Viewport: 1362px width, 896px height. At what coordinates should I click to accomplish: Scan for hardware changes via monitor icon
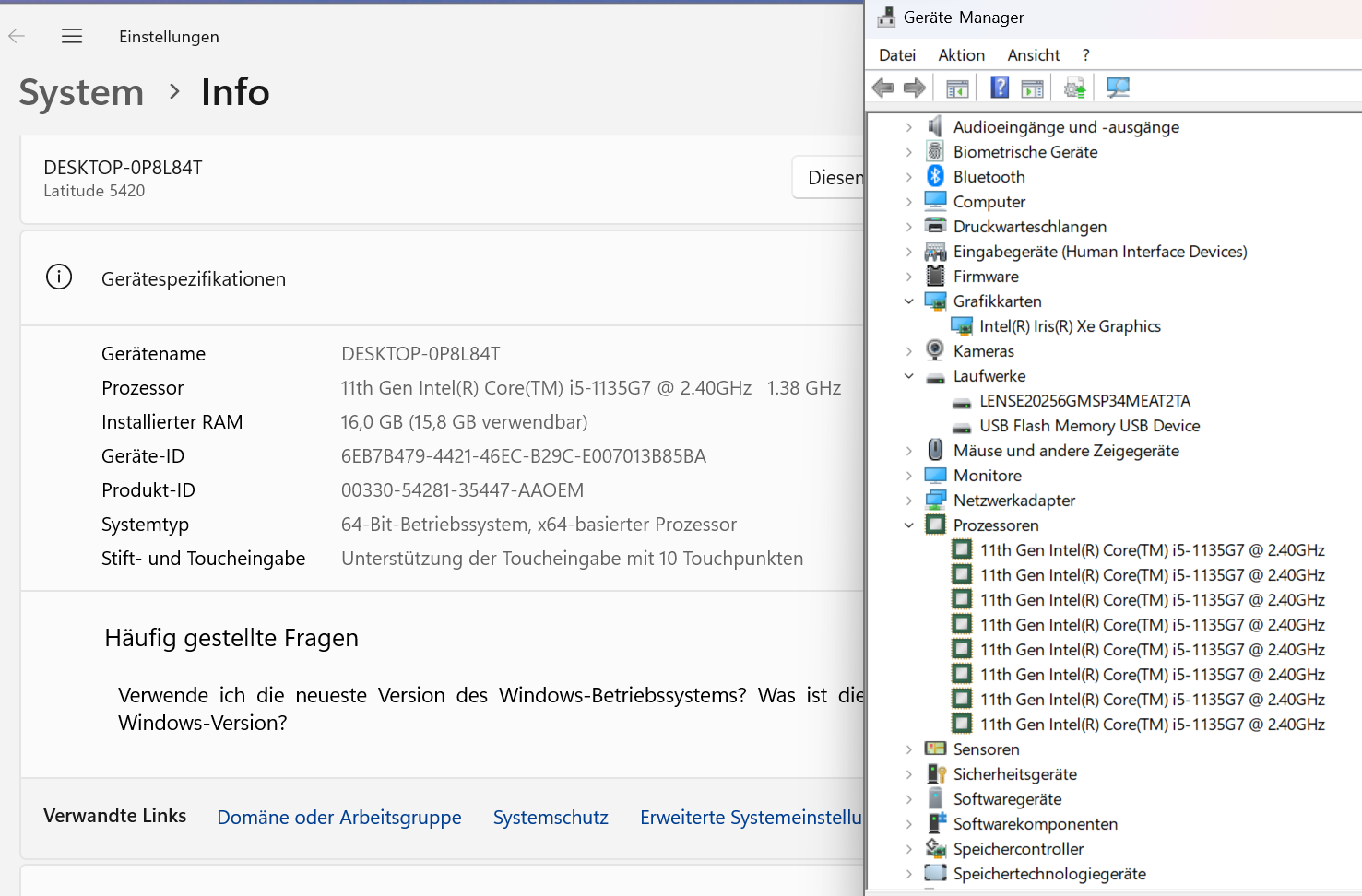coord(1118,88)
